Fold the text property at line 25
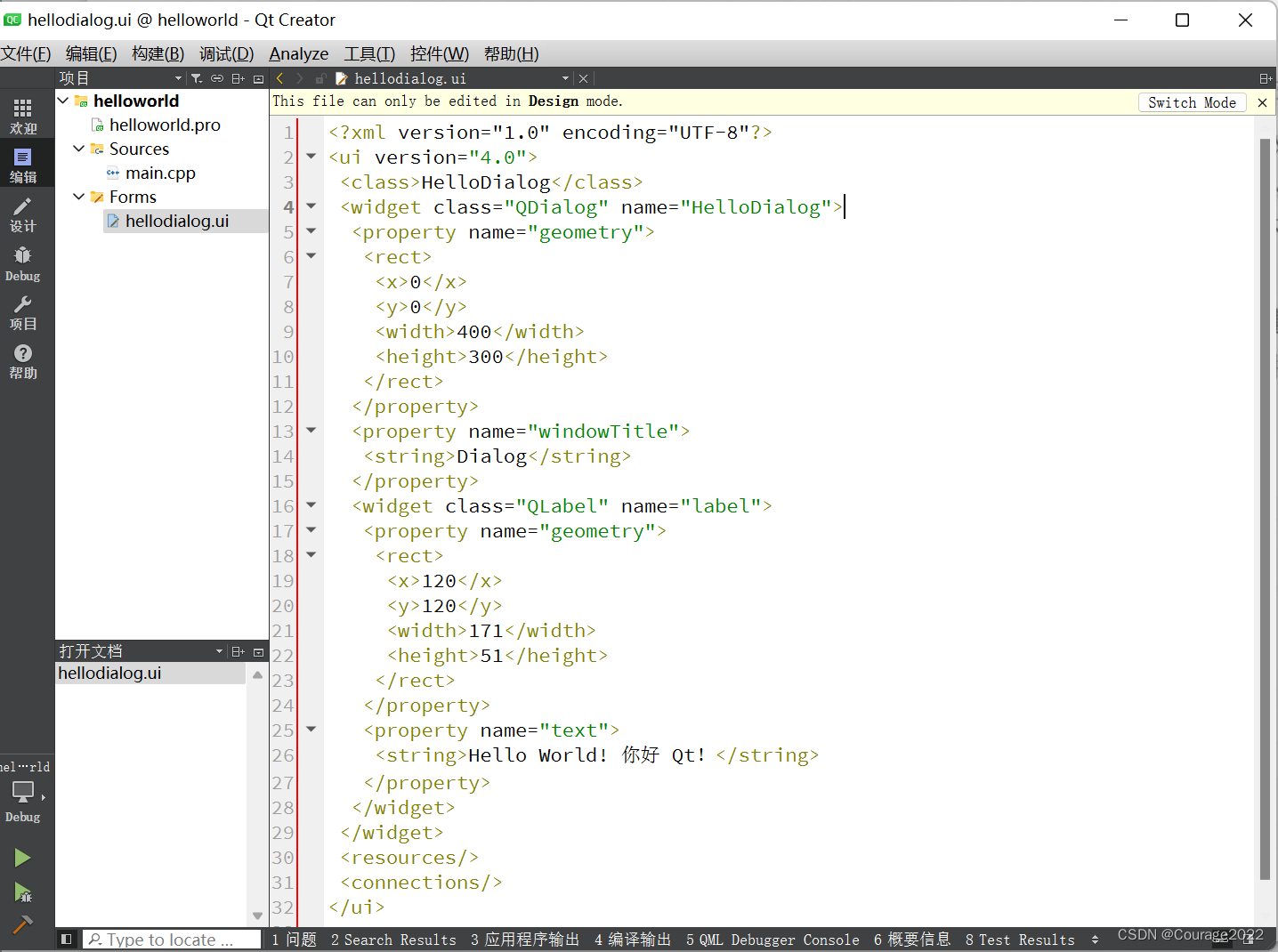Viewport: 1278px width, 952px height. point(311,730)
